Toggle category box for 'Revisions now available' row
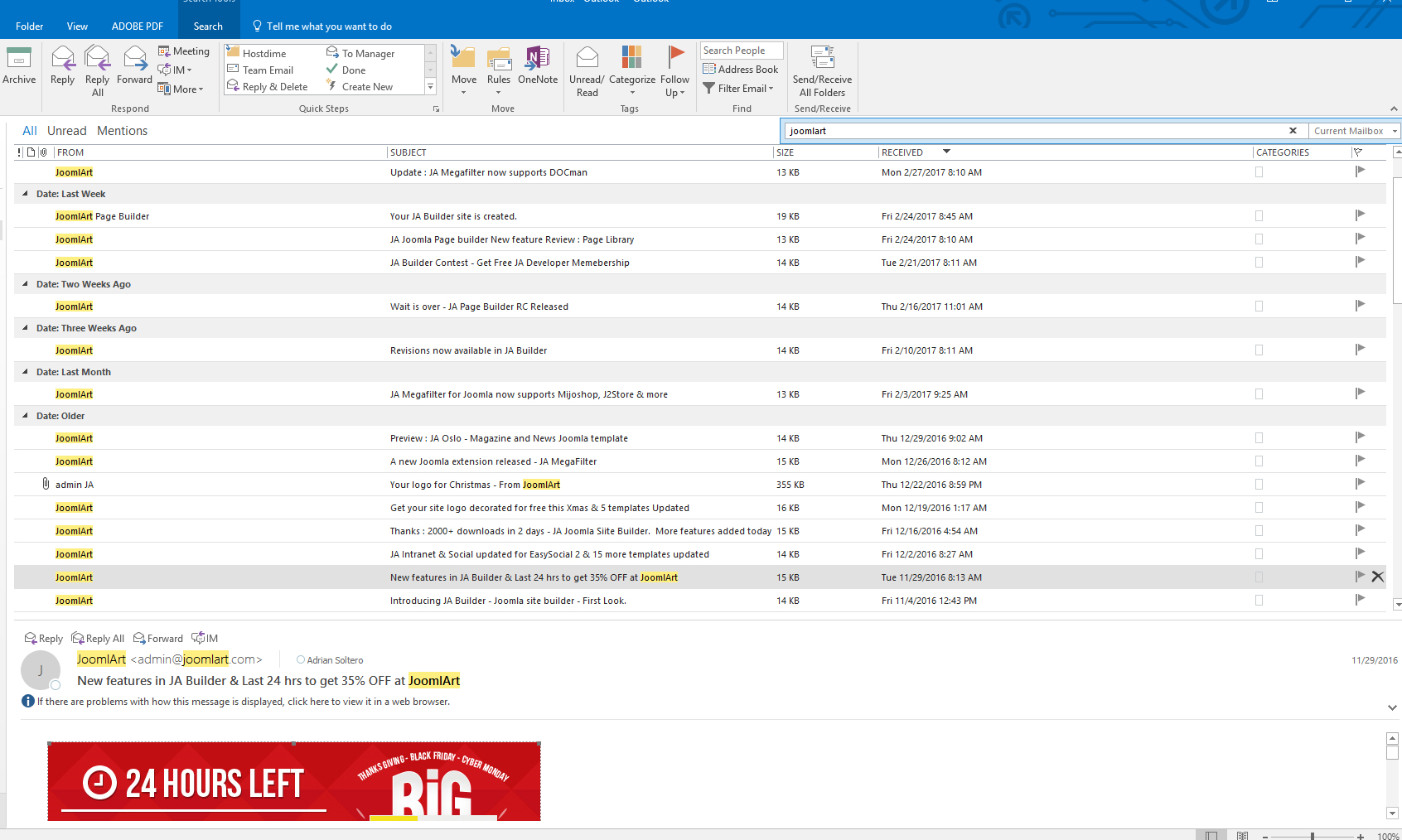1402x840 pixels. (x=1259, y=350)
